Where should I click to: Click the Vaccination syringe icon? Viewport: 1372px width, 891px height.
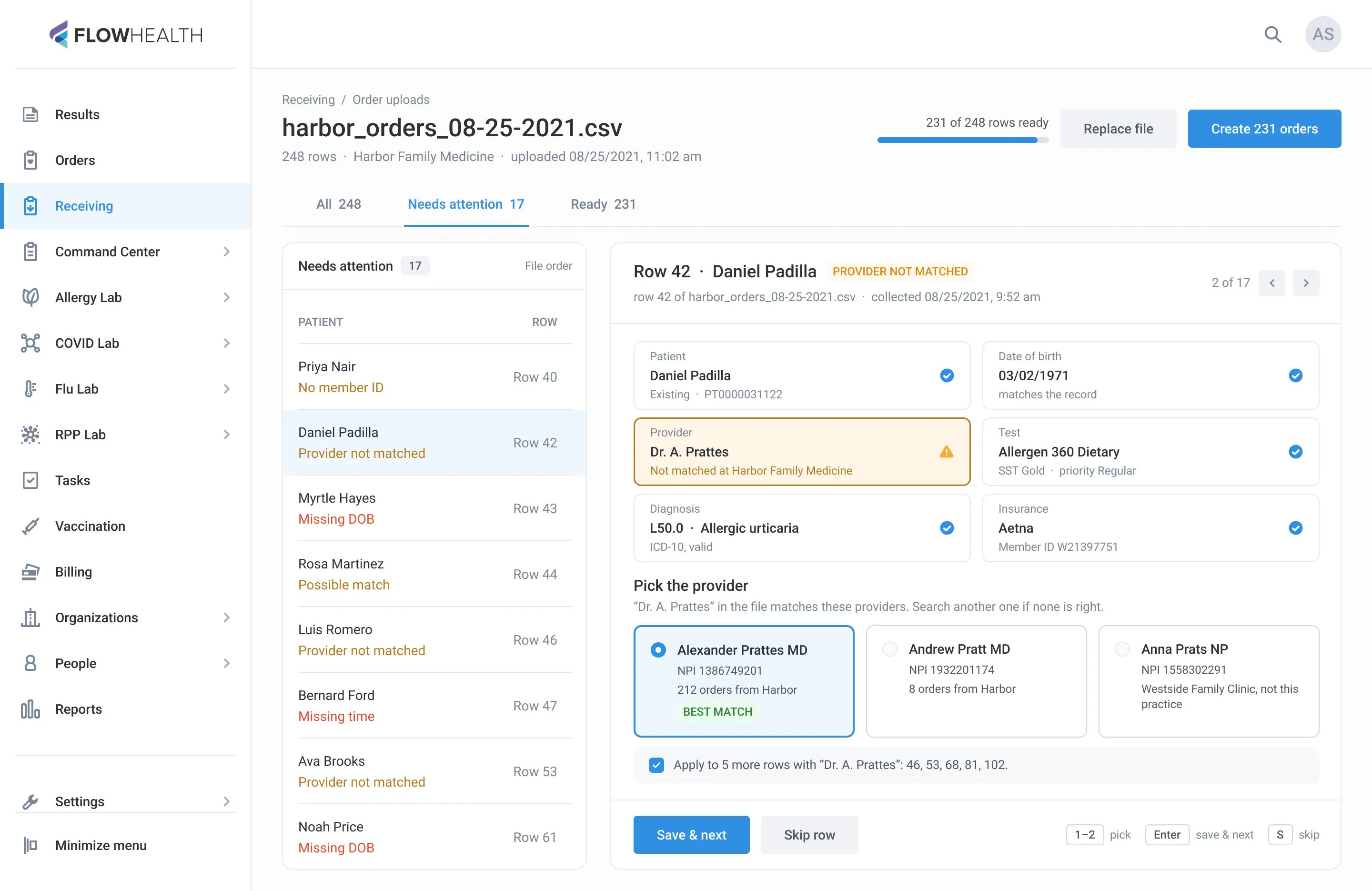(30, 526)
